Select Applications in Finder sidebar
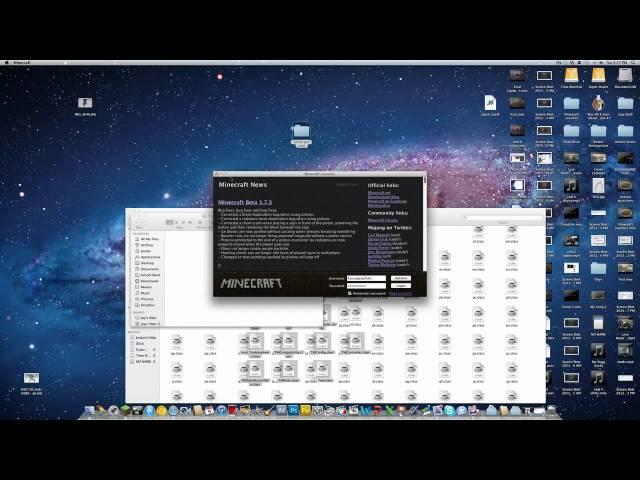Viewport: 640px width, 480px height. coord(147,257)
